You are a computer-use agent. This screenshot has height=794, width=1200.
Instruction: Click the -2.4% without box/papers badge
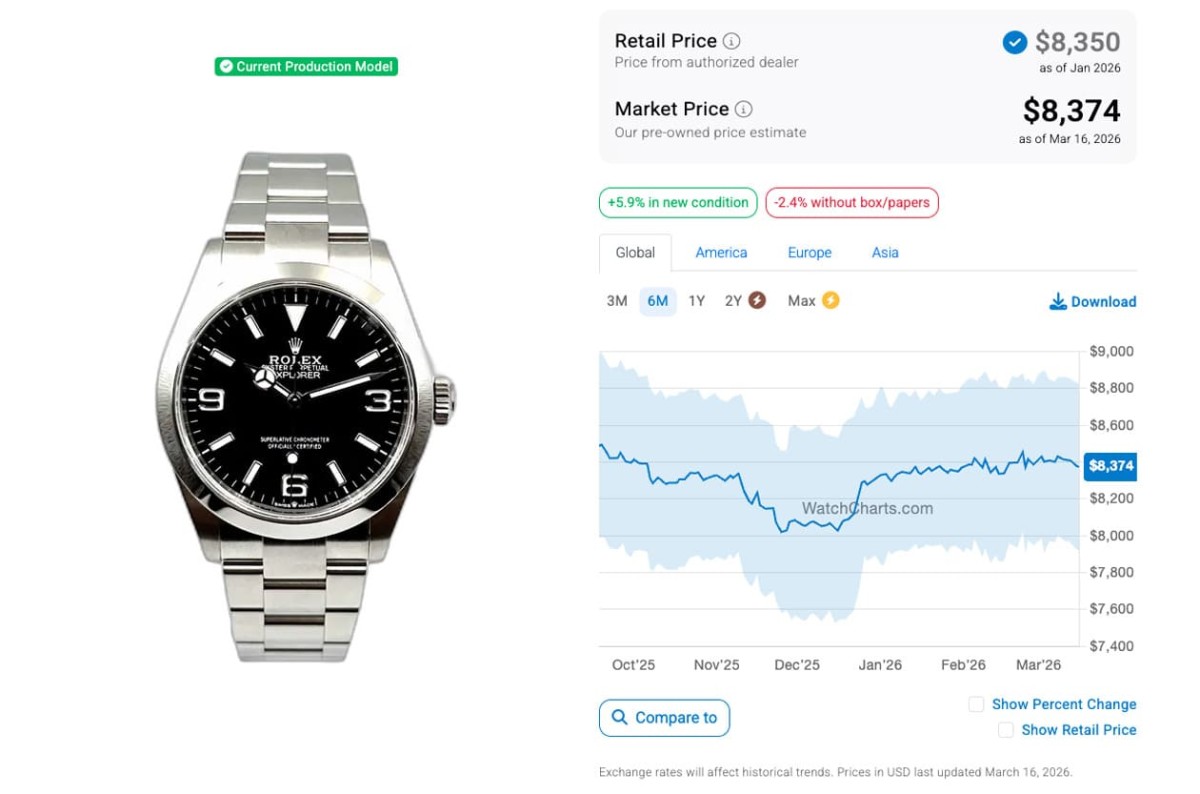coord(852,202)
